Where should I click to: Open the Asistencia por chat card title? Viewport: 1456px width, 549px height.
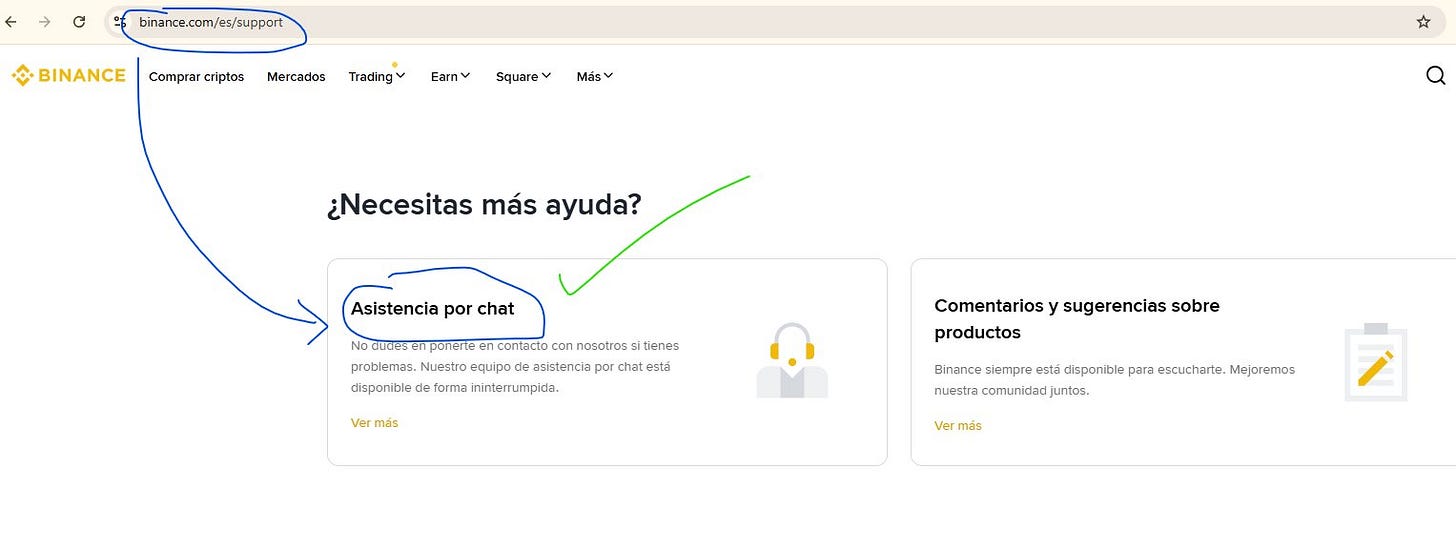(x=432, y=309)
